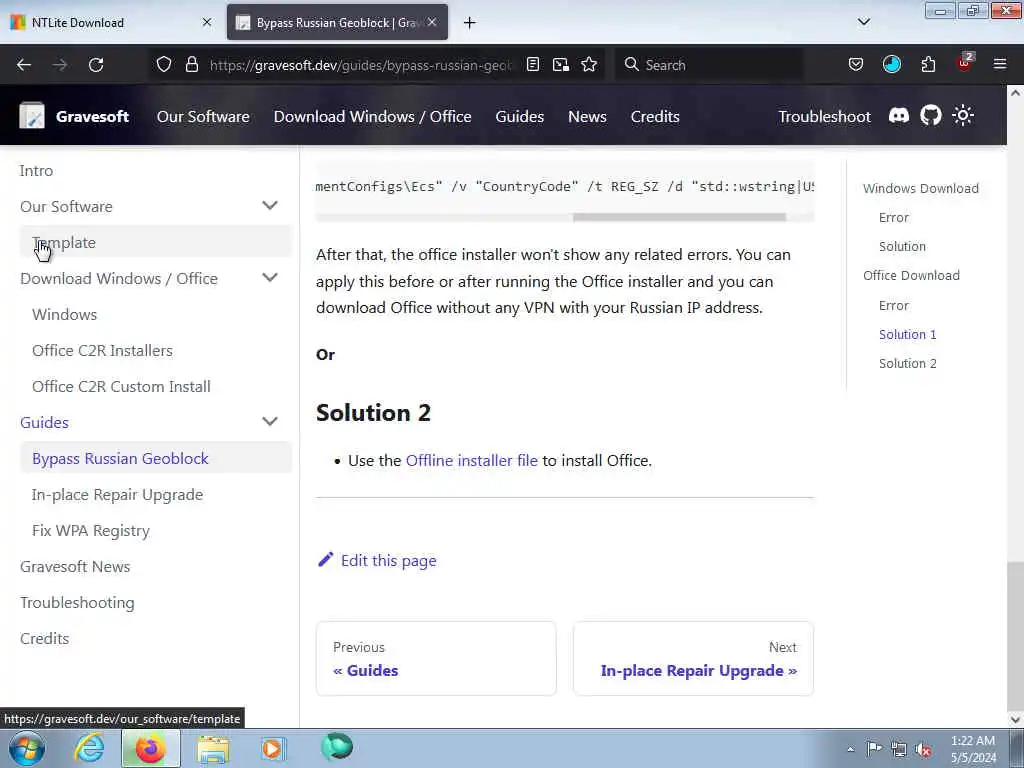Click the muted volume tray icon
The width and height of the screenshot is (1024, 768).
(923, 749)
